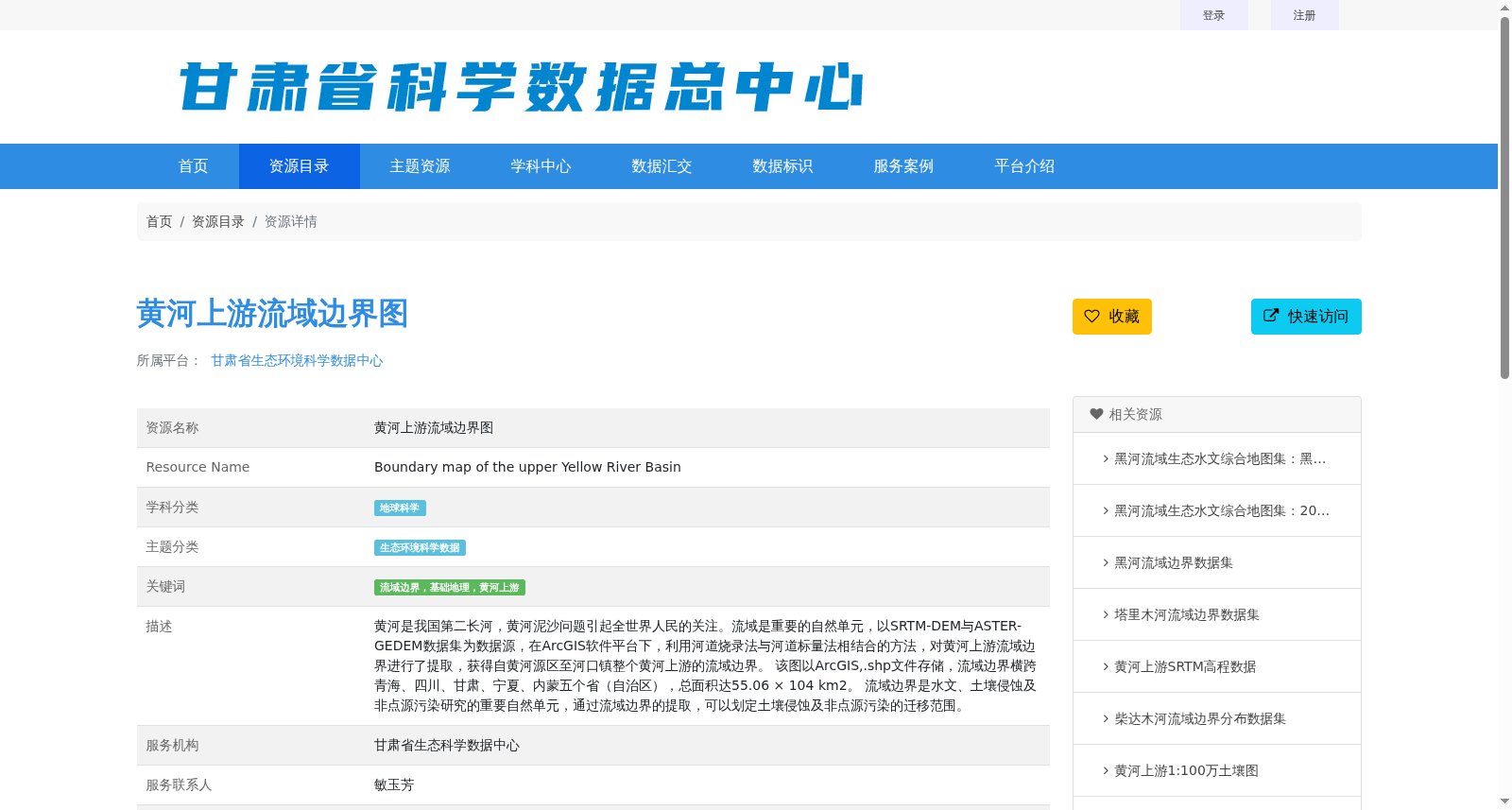This screenshot has width=1512, height=810.
Task: Click text Boundary map of the upper Yellow River Basin
Action: pyautogui.click(x=527, y=467)
